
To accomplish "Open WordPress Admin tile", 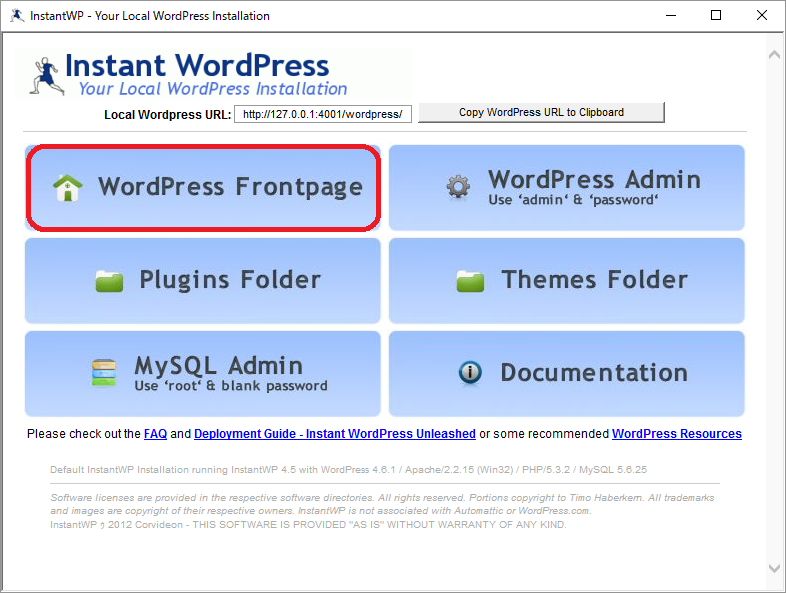I will pos(566,188).
